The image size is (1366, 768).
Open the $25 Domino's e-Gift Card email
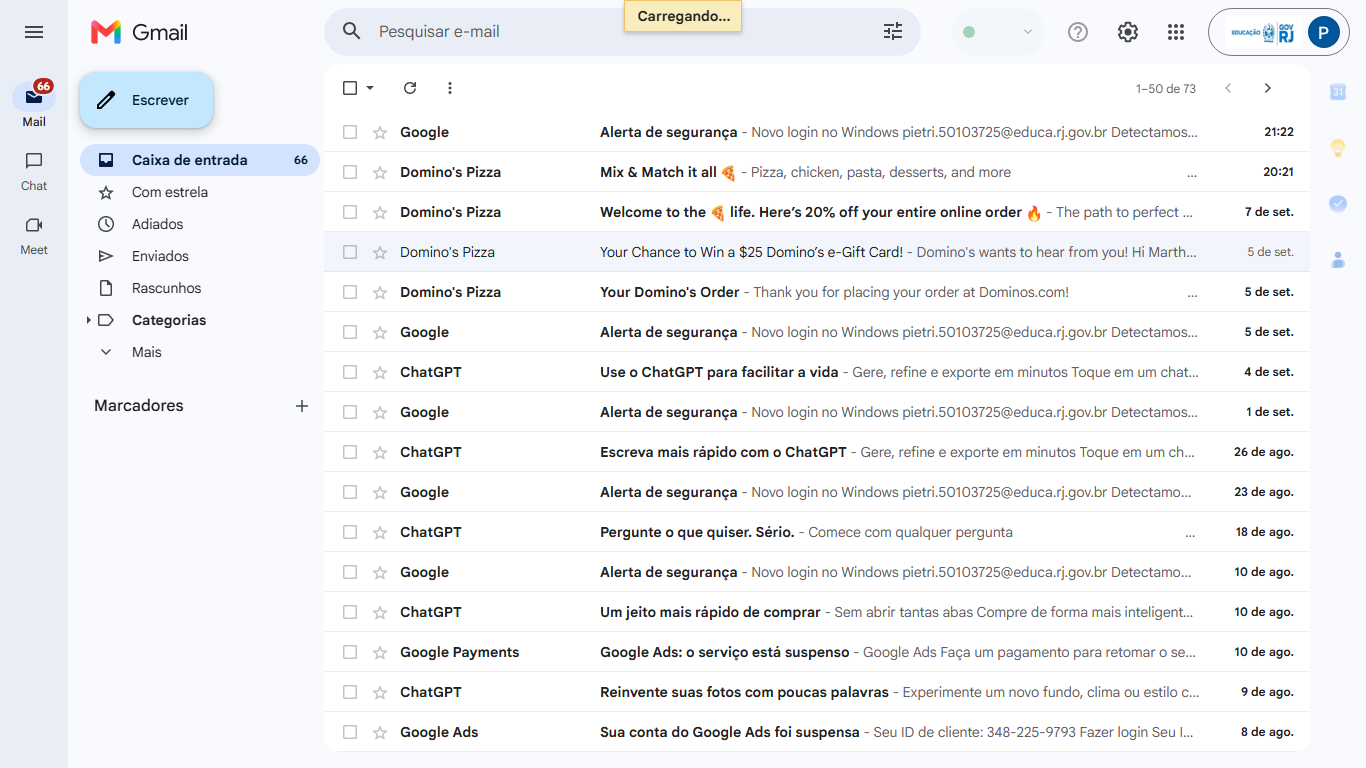817,252
